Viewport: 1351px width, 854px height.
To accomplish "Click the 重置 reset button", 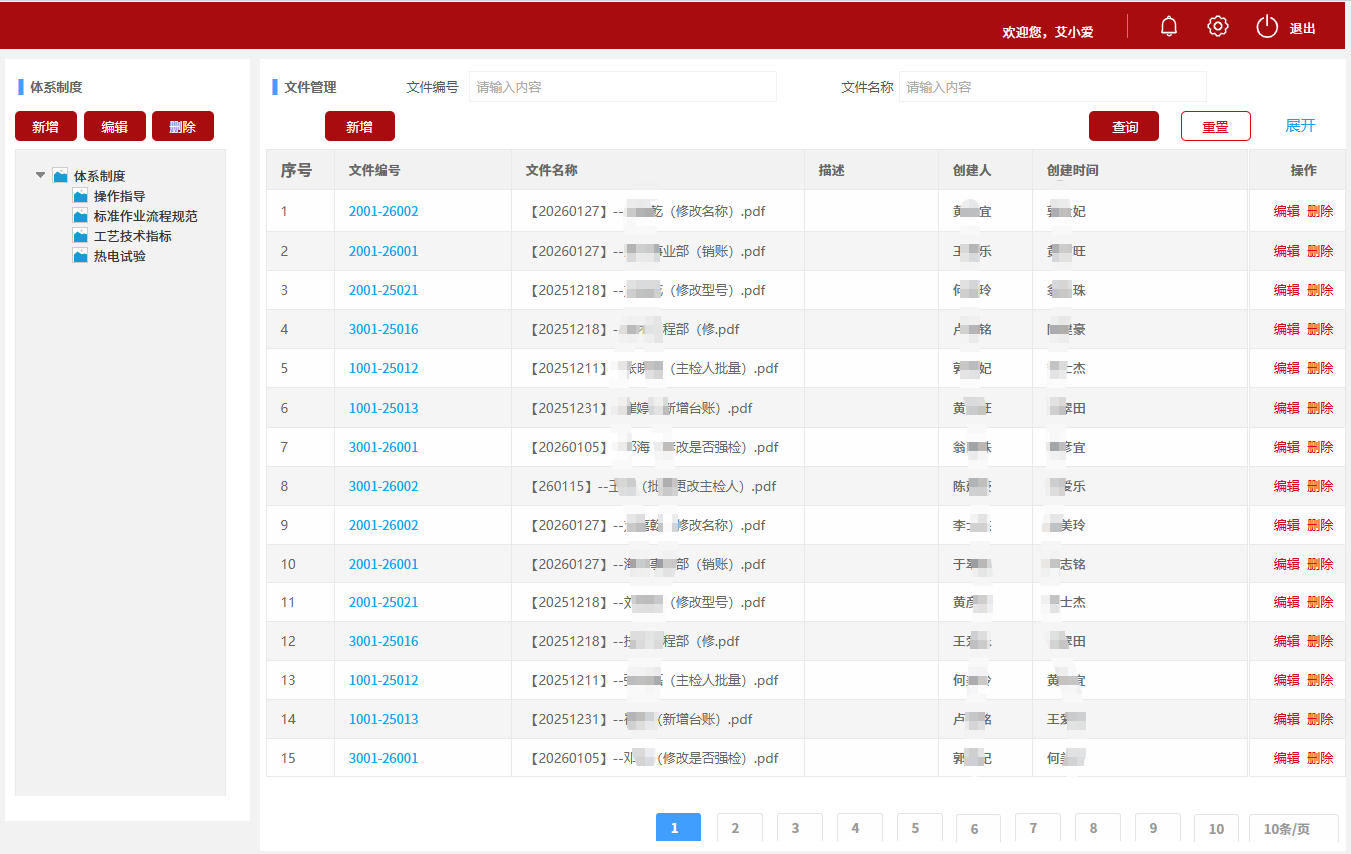I will pos(1215,126).
